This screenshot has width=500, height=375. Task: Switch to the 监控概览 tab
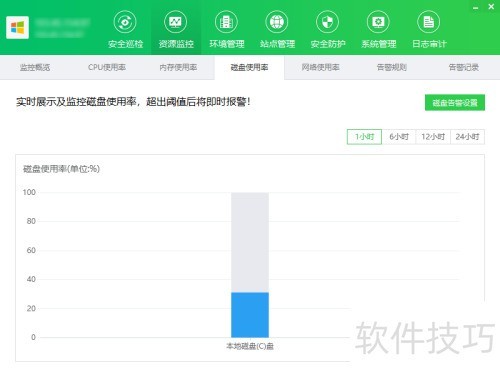click(x=35, y=67)
